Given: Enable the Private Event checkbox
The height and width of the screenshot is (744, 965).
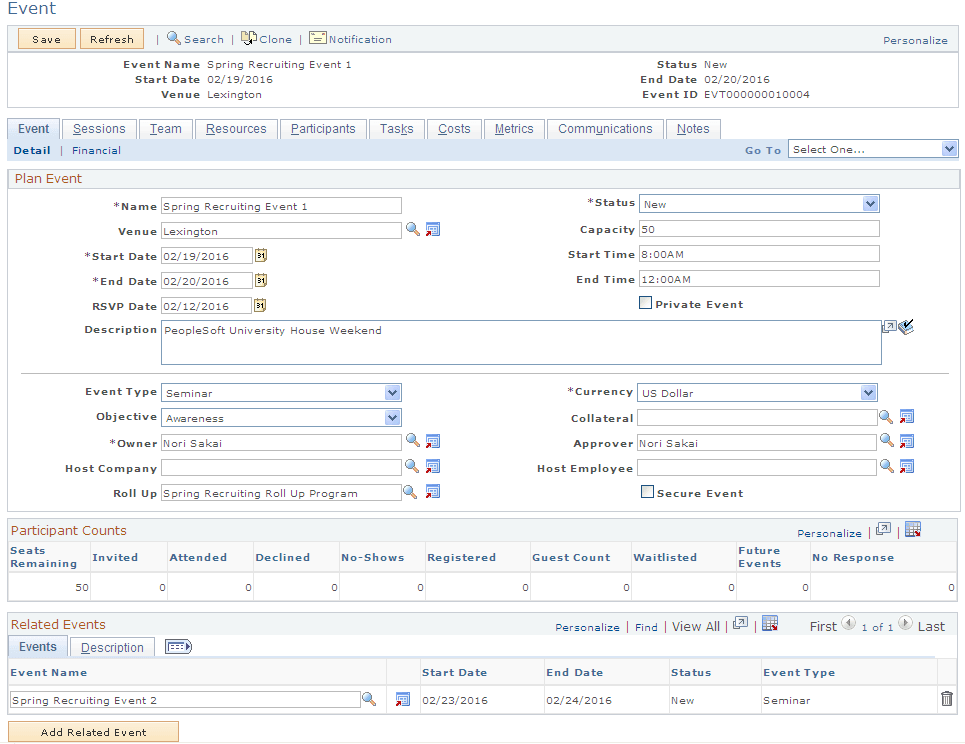Looking at the screenshot, I should click(645, 303).
